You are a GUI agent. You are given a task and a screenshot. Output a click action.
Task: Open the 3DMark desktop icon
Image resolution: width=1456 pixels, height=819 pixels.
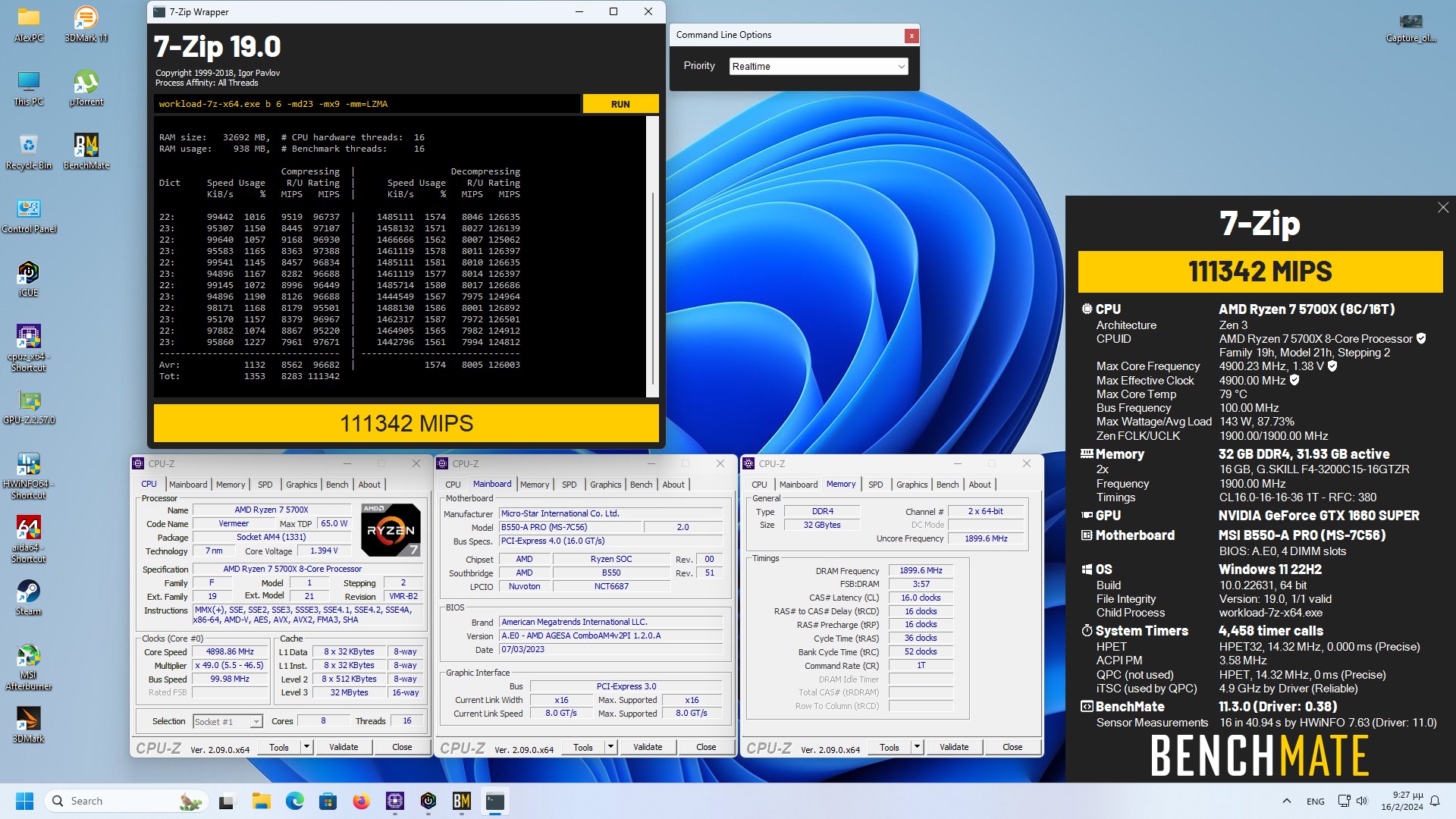tap(29, 725)
